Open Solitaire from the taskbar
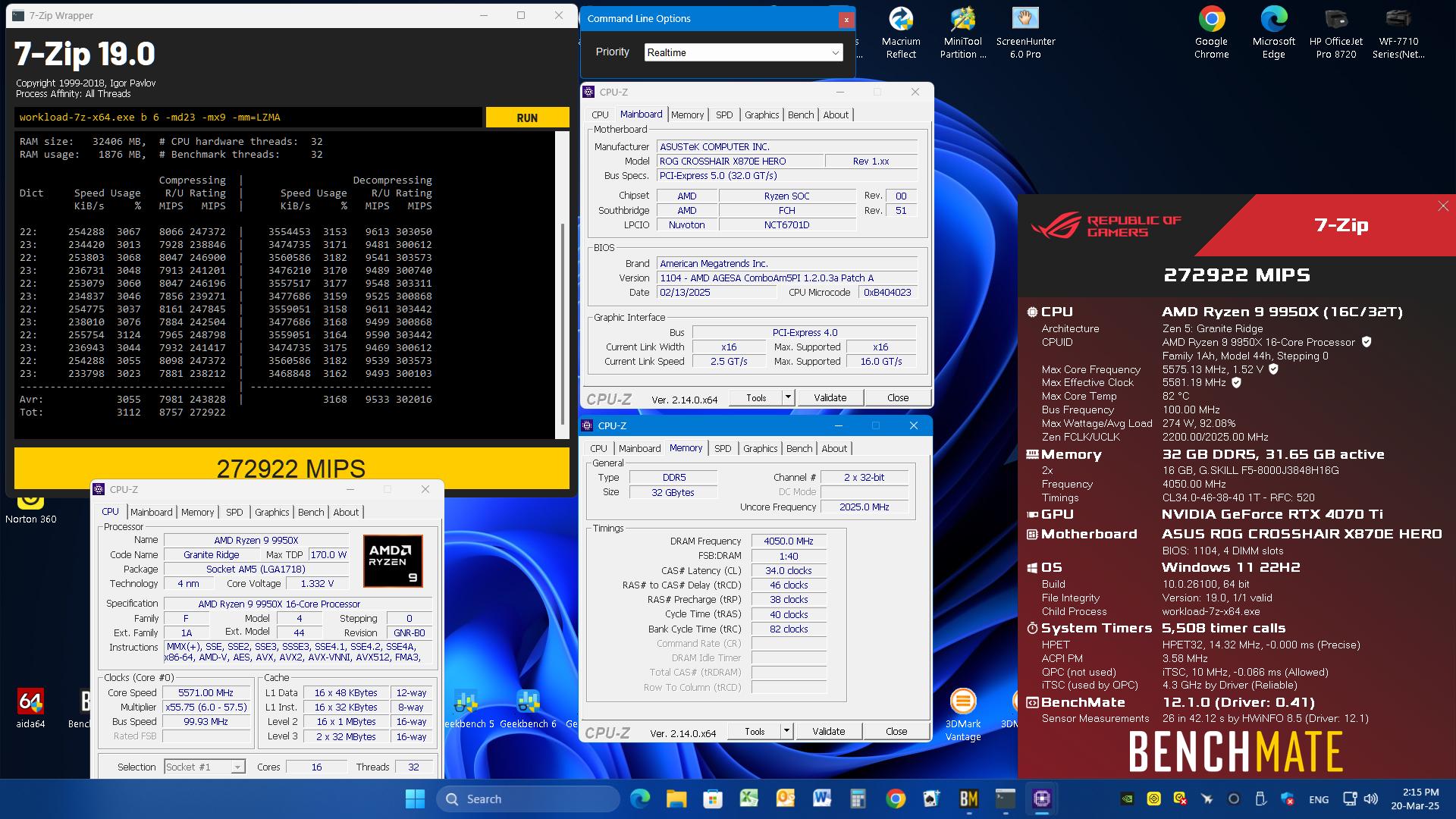 (x=932, y=799)
